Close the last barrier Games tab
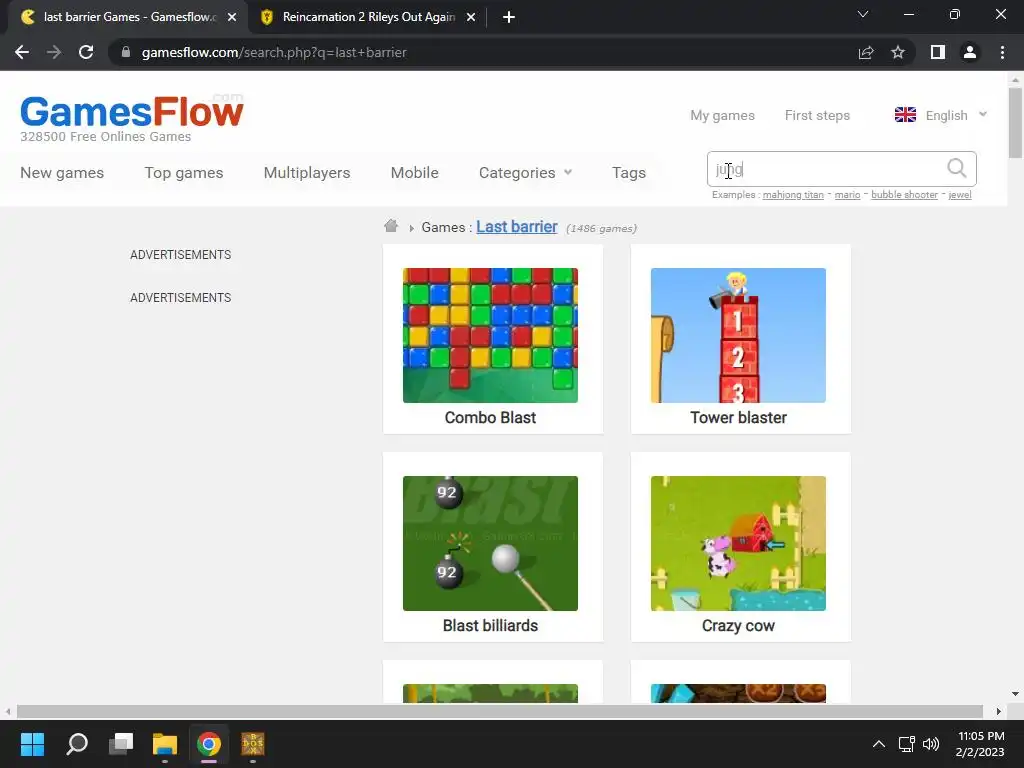 [x=232, y=17]
